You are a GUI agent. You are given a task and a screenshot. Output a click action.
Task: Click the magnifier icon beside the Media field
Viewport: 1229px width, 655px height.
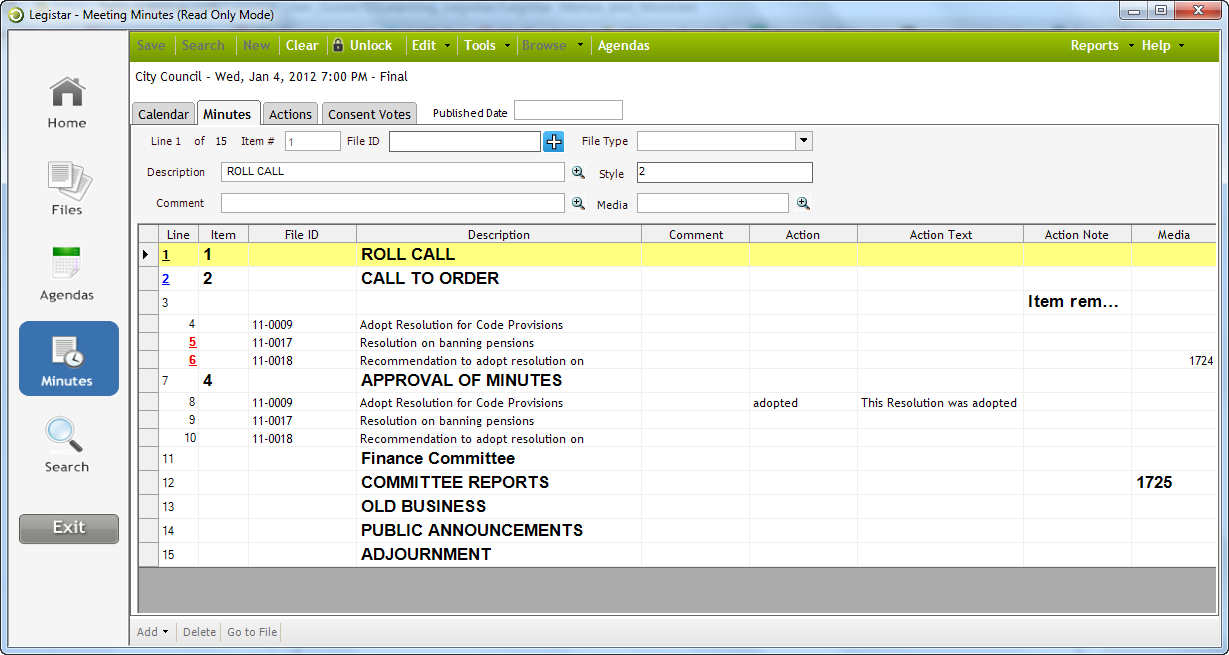801,203
